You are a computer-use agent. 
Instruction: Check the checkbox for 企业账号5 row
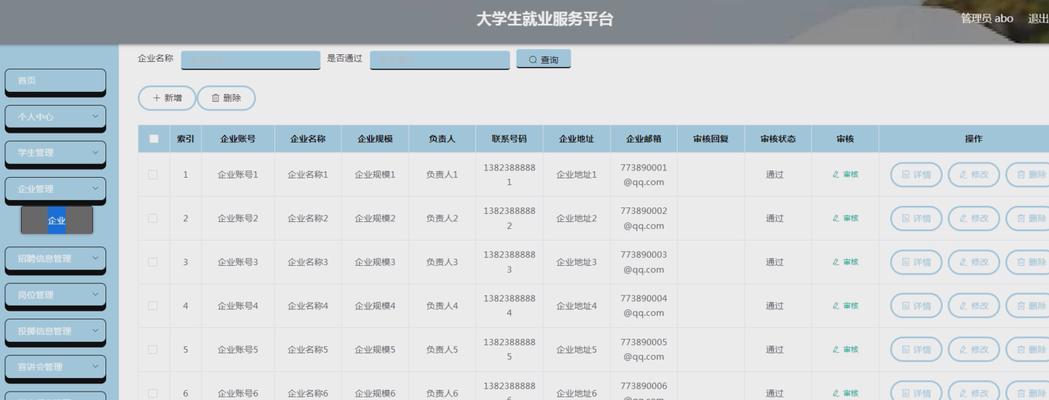(x=153, y=349)
